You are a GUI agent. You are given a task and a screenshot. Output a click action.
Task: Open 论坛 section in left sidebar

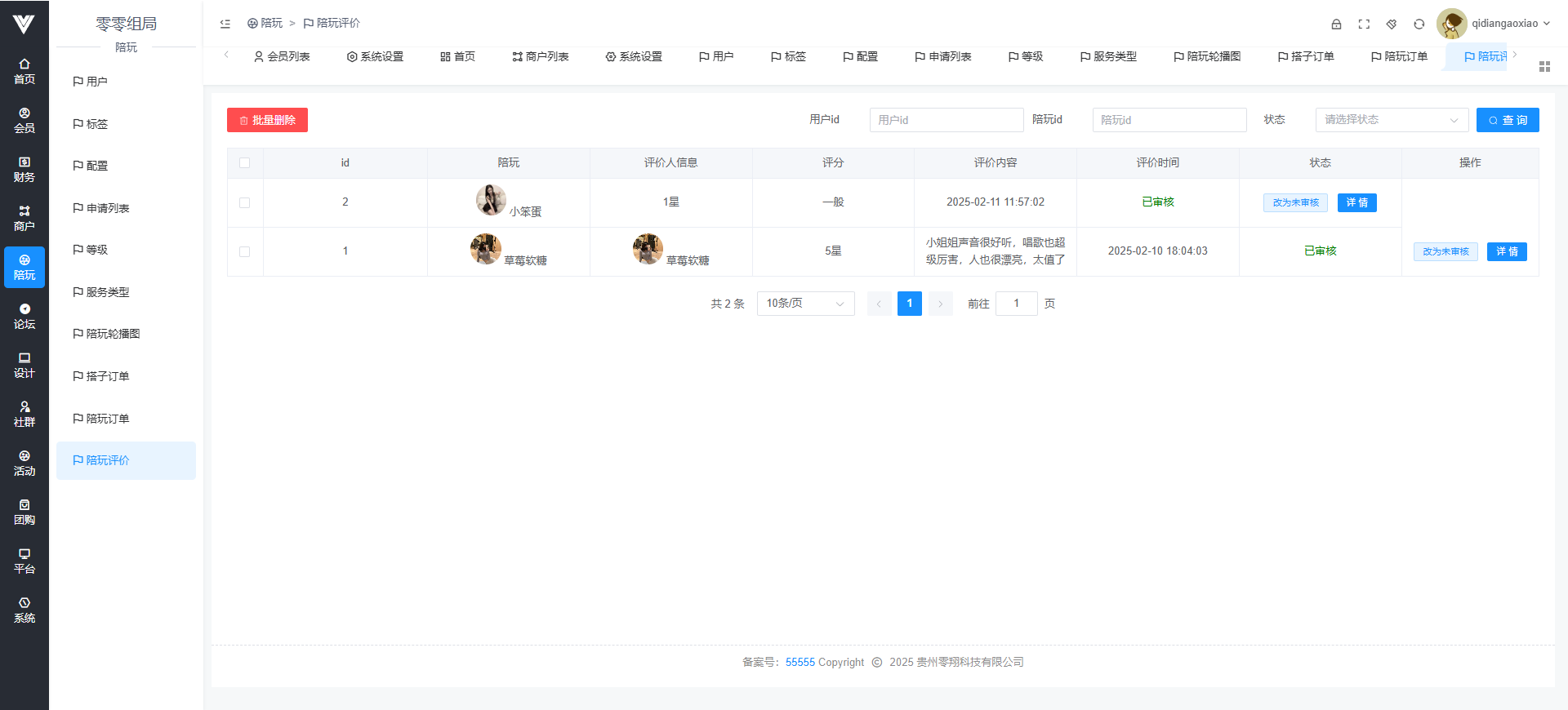[x=24, y=316]
